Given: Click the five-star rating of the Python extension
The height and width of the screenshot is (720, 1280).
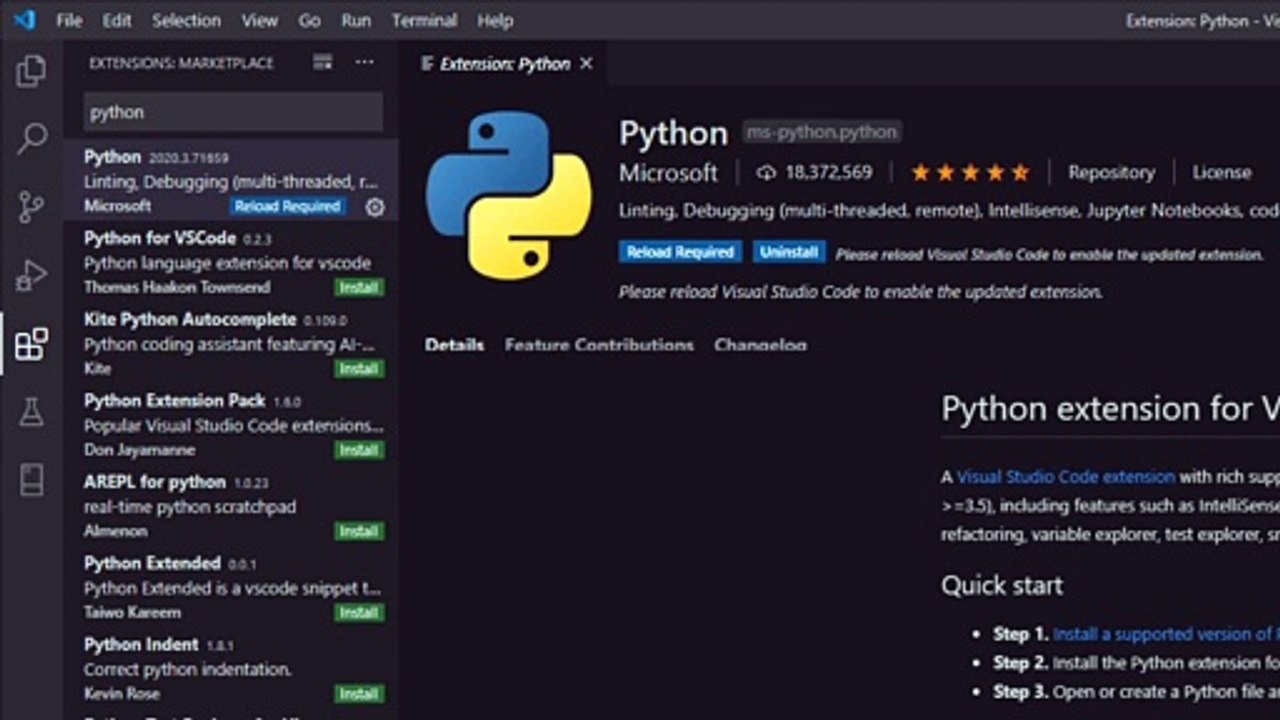Looking at the screenshot, I should (x=970, y=173).
